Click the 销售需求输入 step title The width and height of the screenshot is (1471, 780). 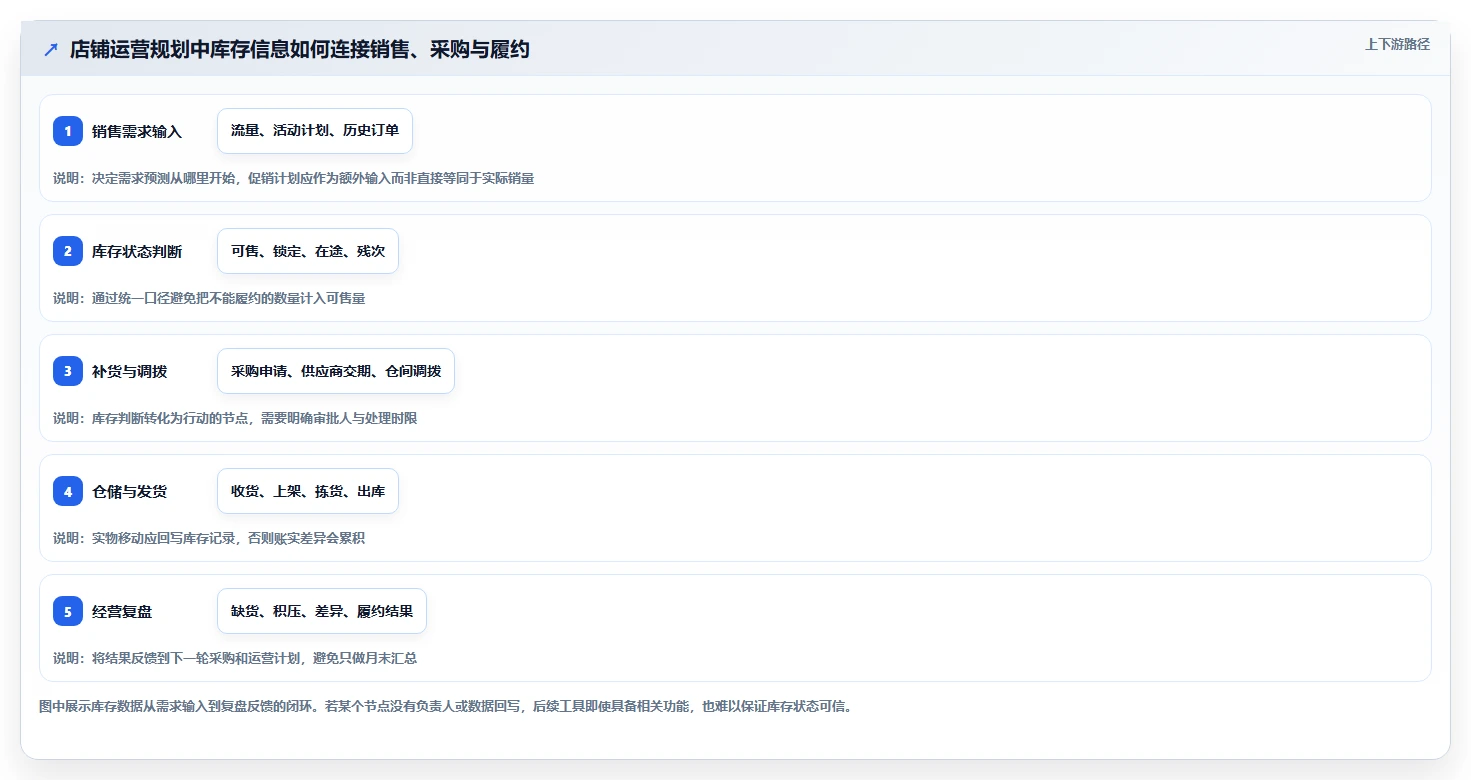coord(137,131)
